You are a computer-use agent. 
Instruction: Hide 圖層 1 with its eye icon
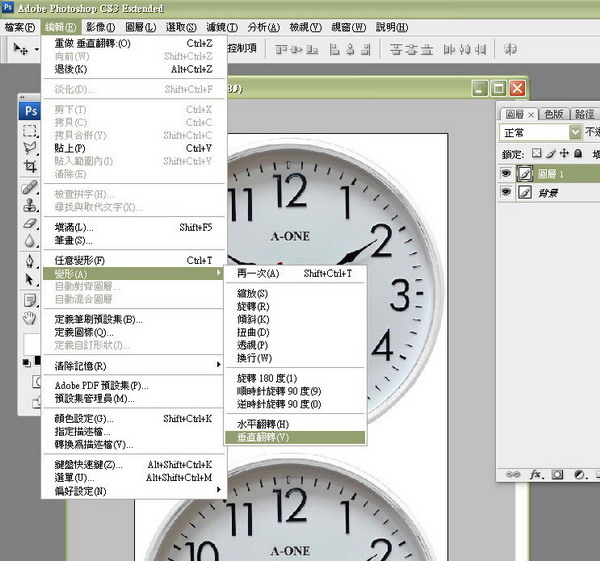[506, 173]
